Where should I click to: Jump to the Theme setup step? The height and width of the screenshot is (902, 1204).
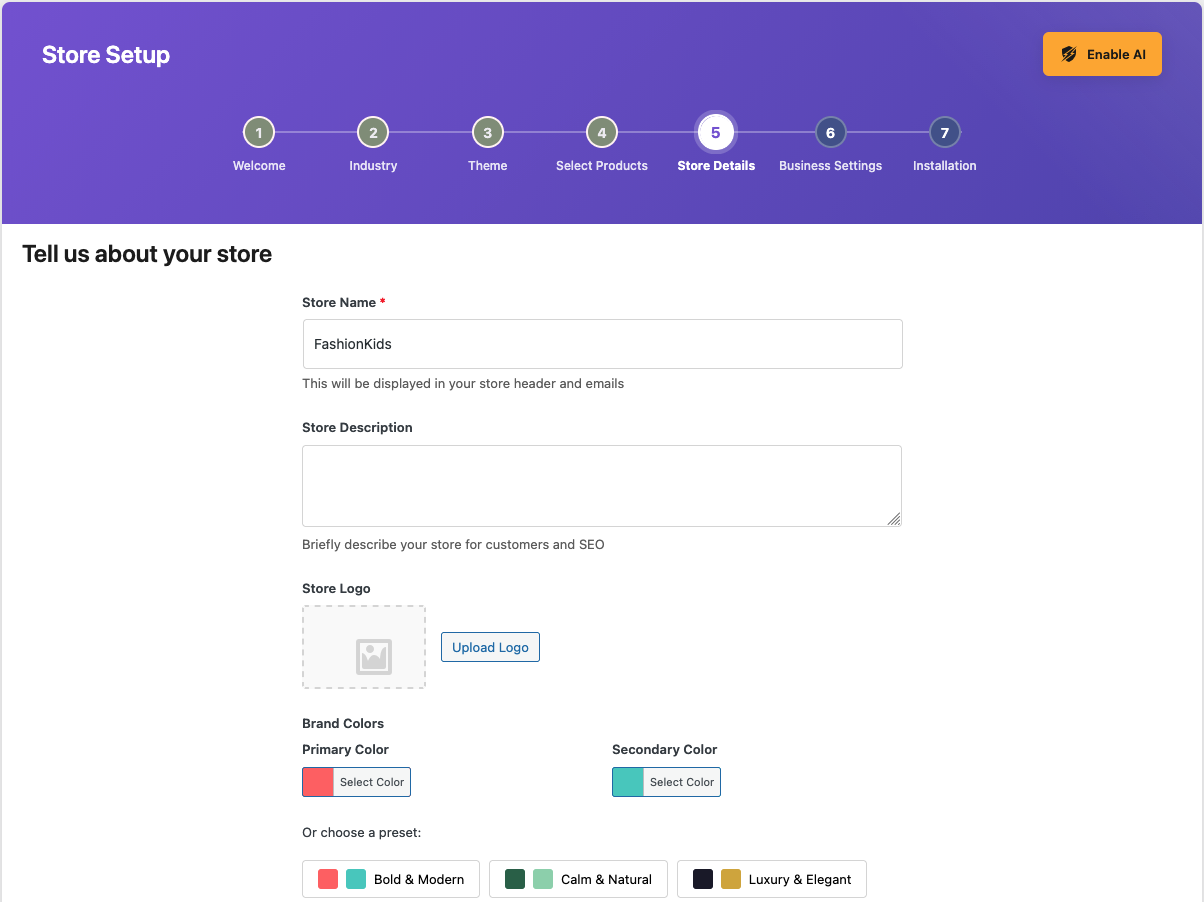click(x=487, y=131)
